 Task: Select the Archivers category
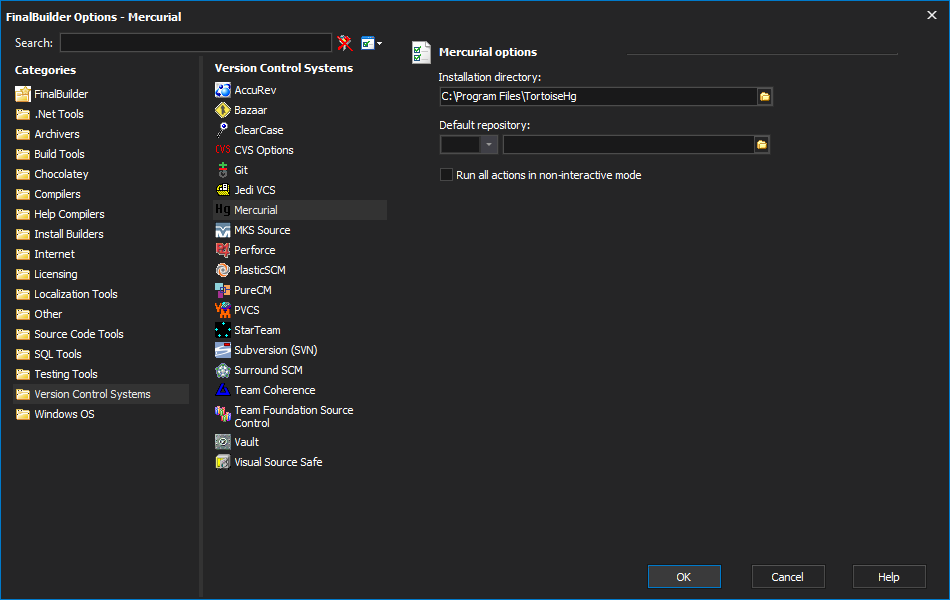click(x=57, y=134)
